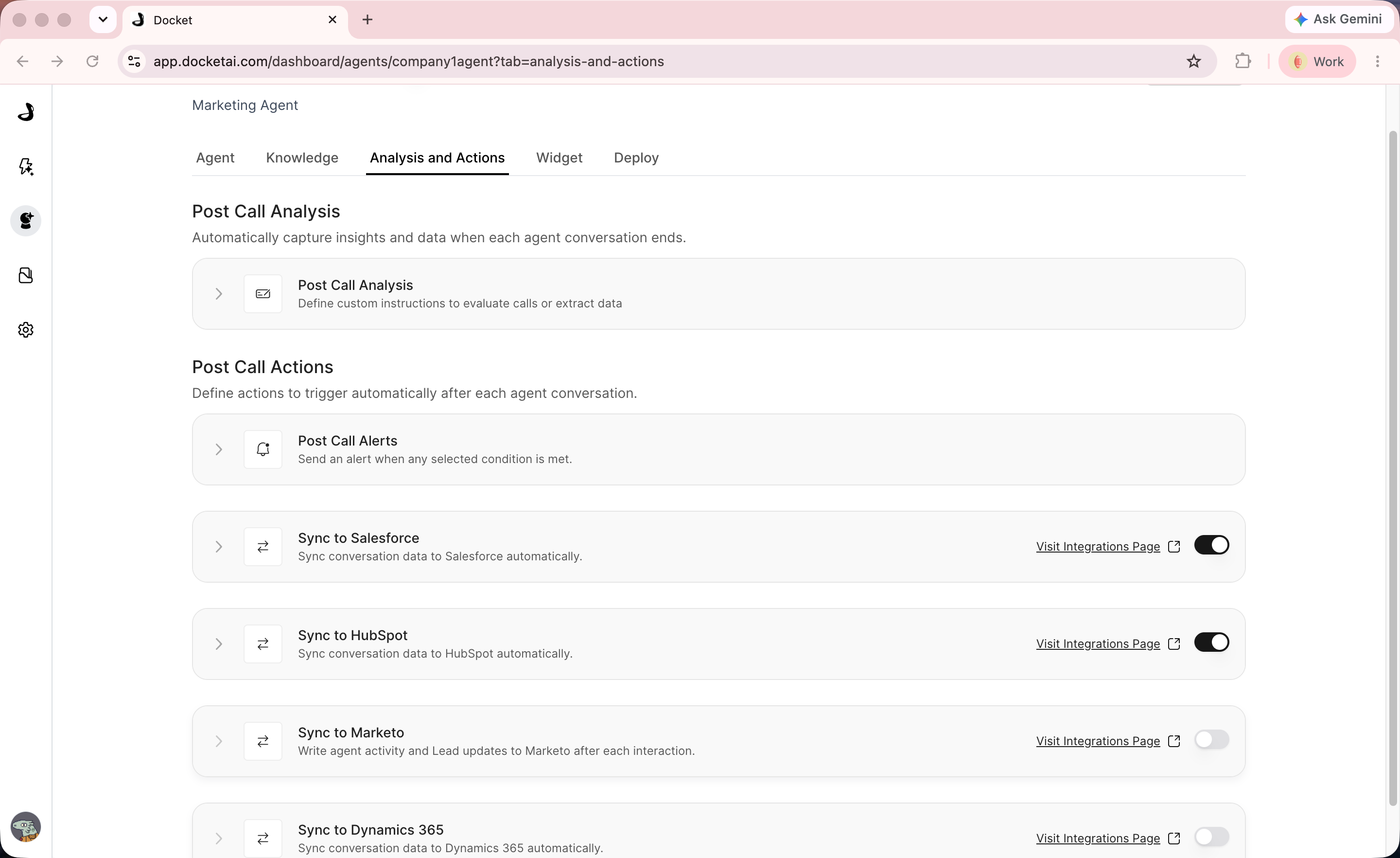Select the Analysis and Actions tab
Viewport: 1400px width, 858px height.
(437, 158)
